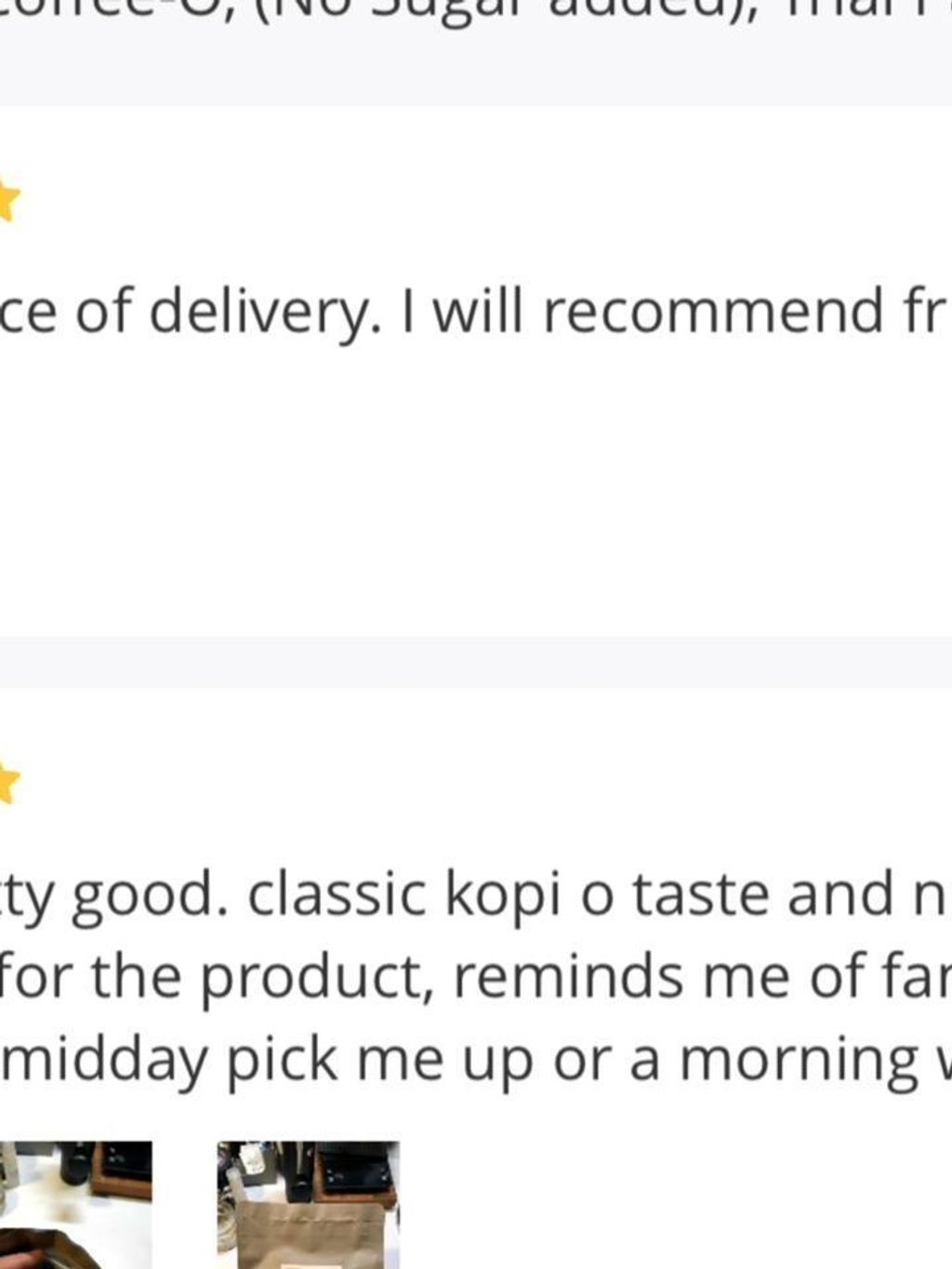Screen dimensions: 952x1269
Task: Click the word 'recommend' in the first review
Action: pos(713,311)
